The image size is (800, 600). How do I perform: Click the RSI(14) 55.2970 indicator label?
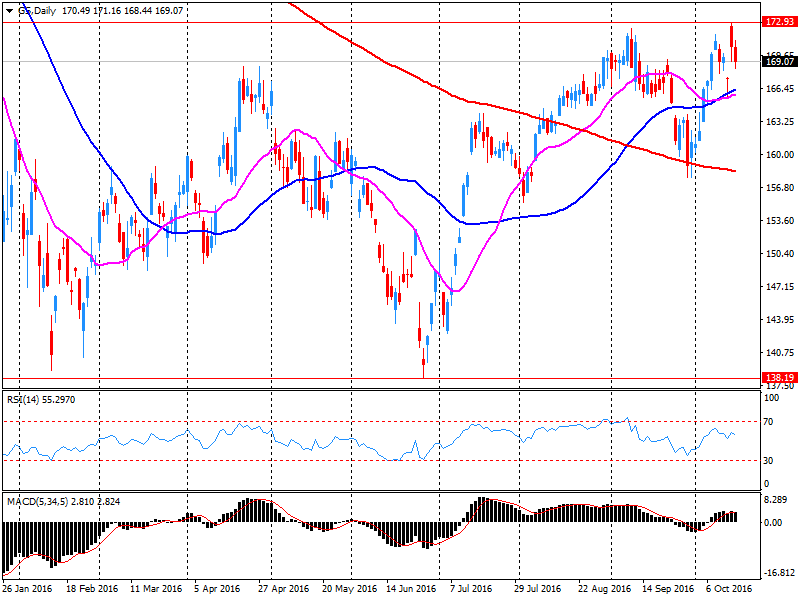click(41, 399)
